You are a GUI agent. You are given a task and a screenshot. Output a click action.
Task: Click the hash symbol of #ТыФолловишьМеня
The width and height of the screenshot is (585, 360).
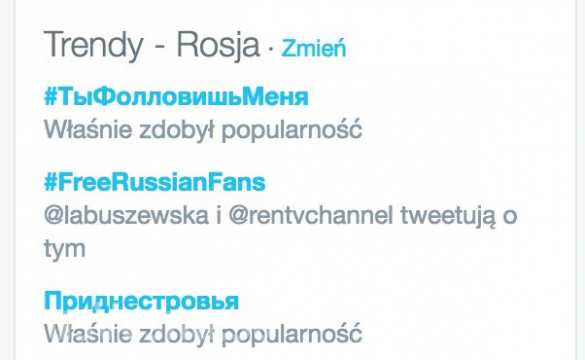click(x=50, y=97)
